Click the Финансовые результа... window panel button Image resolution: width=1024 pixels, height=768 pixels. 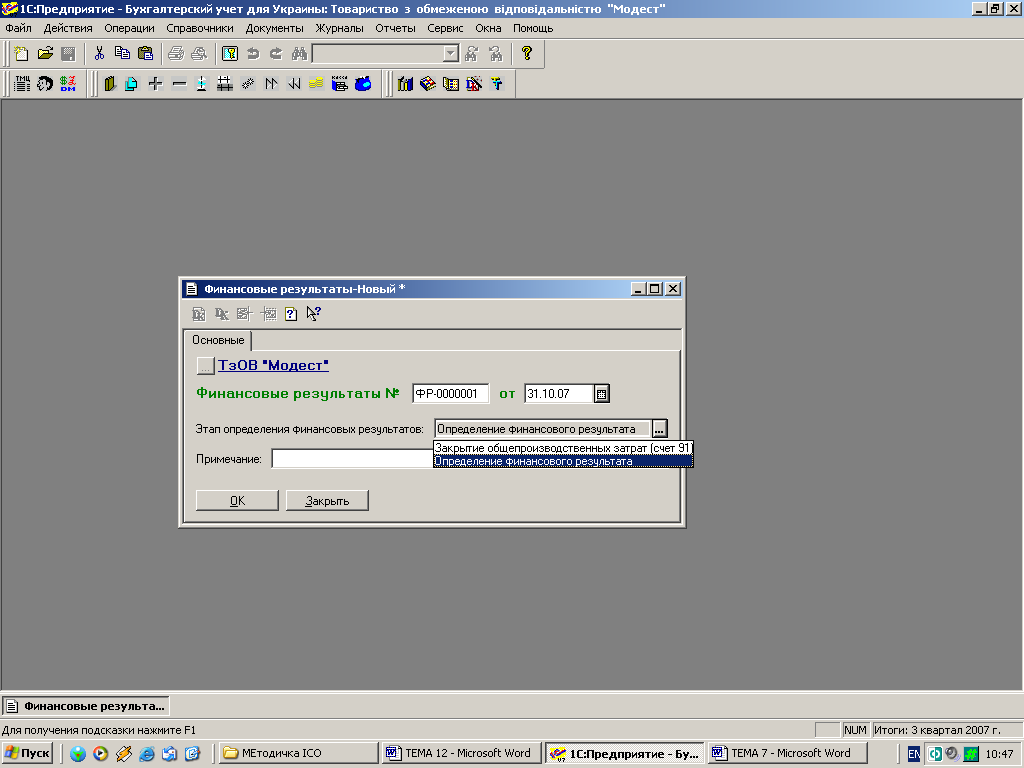[x=86, y=706]
